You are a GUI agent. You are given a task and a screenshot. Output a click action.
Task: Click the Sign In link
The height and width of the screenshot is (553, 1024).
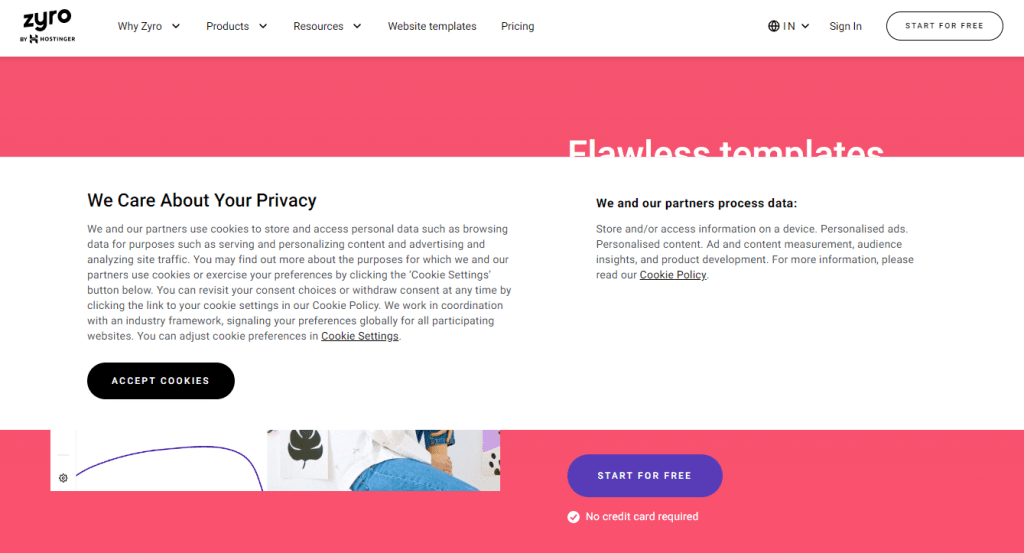click(845, 26)
